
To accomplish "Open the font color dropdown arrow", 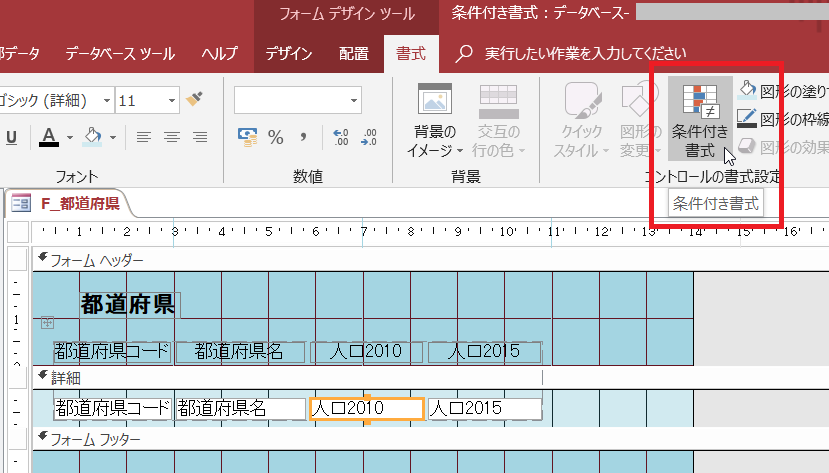I will point(70,137).
